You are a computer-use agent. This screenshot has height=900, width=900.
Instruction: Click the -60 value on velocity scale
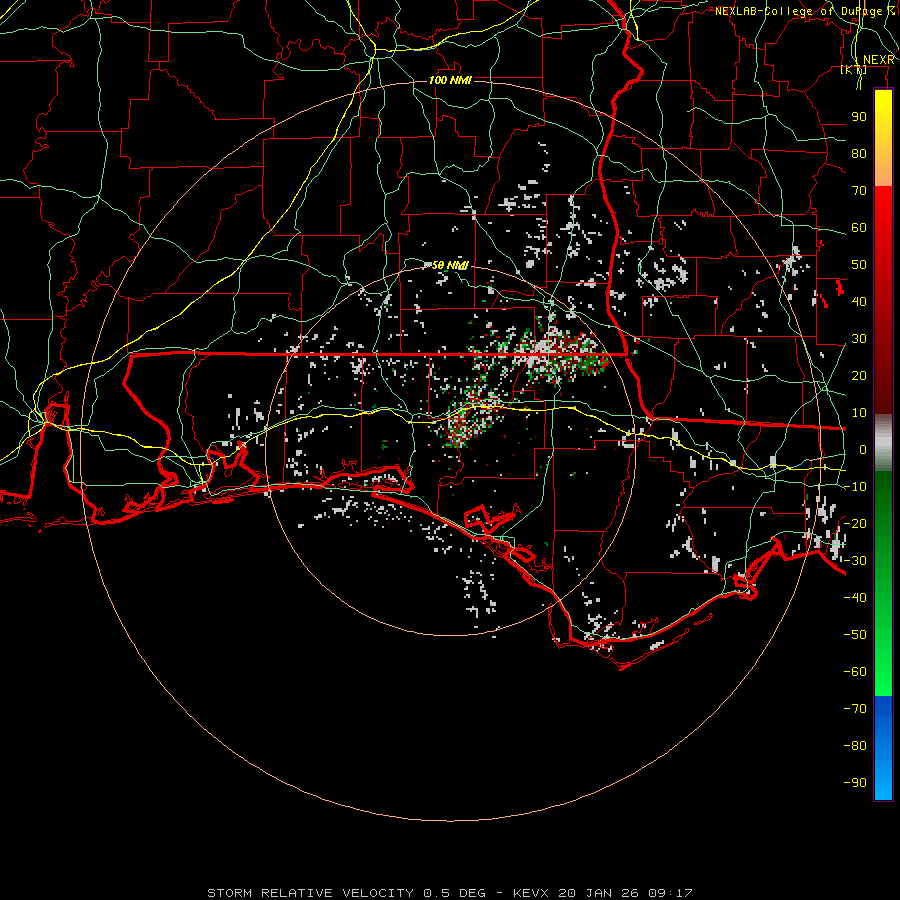[855, 672]
